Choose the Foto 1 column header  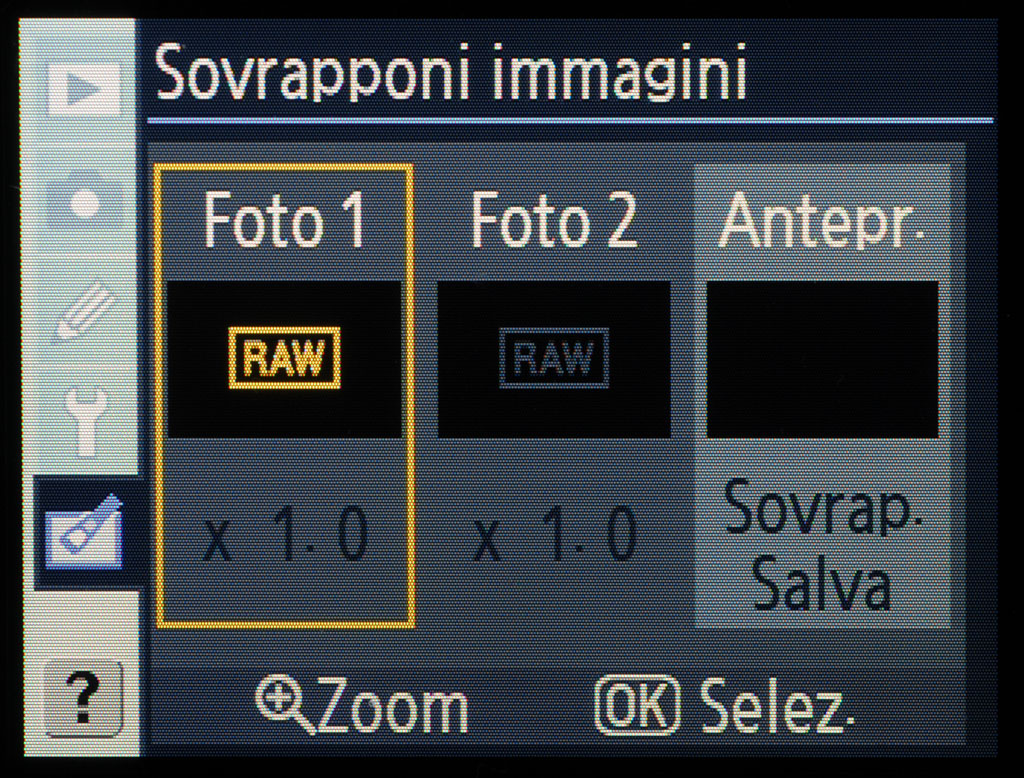[285, 221]
